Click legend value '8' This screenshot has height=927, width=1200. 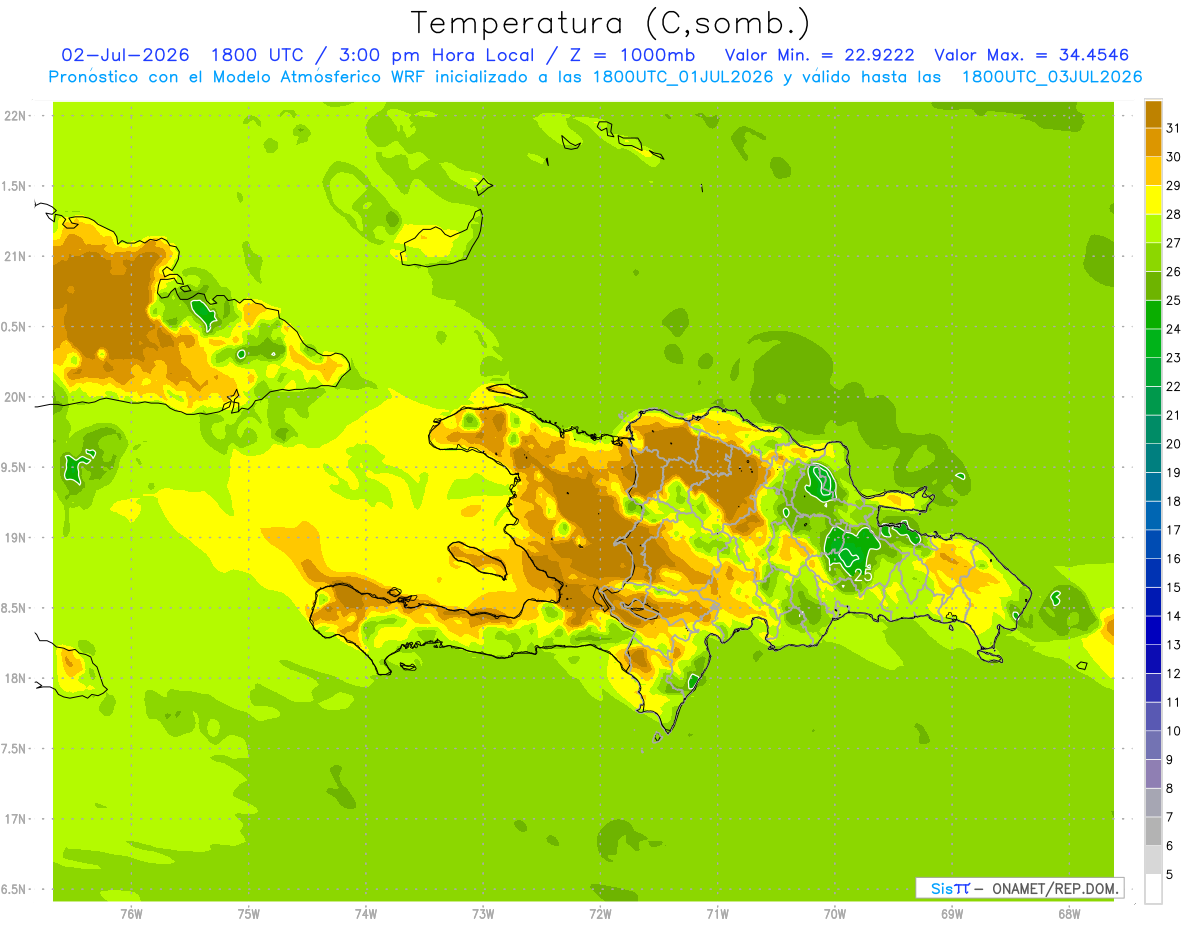pos(1169,789)
